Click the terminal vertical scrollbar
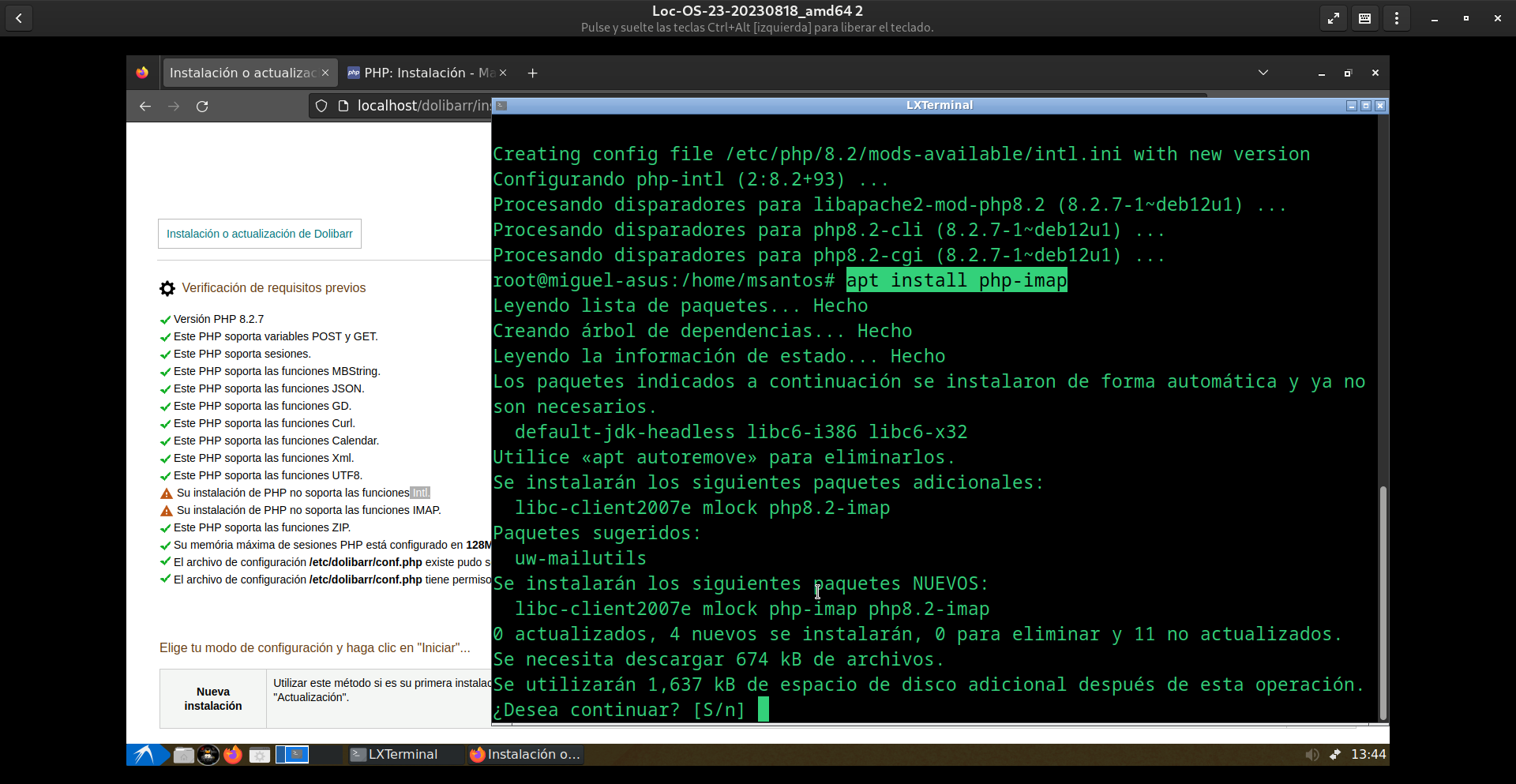Screen dimensions: 1516x784 point(1383,602)
